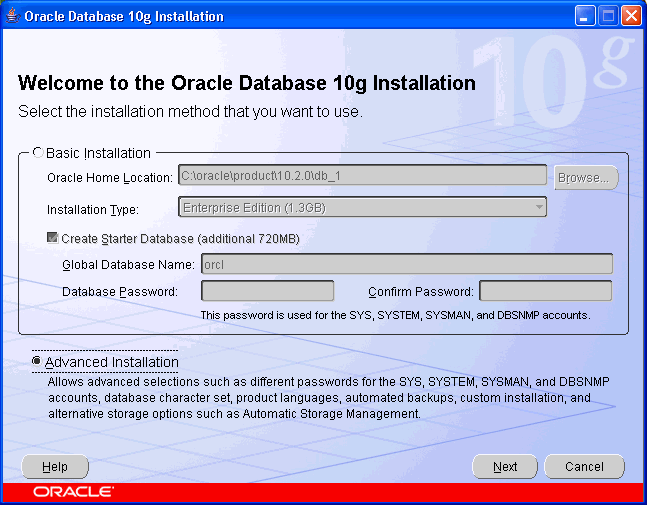Screen dimensions: 647x505
Task: Toggle the Create Starter Database checkbox
Action: tap(53, 239)
